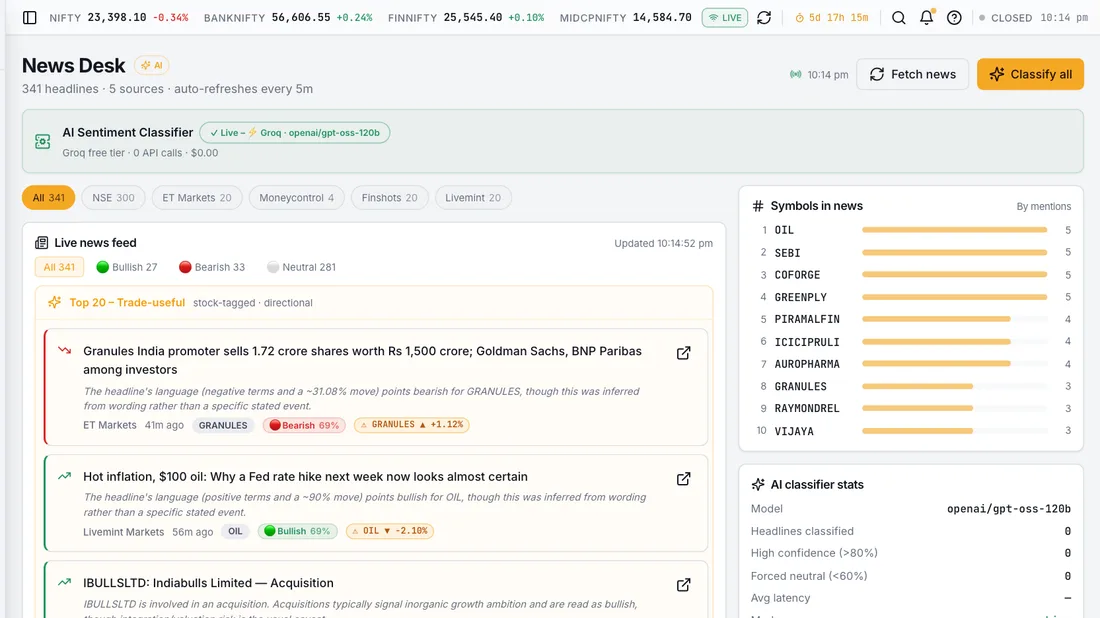Open IBULLSLTD Indiabulls Acquisition headline
This screenshot has width=1100, height=618.
(208, 583)
